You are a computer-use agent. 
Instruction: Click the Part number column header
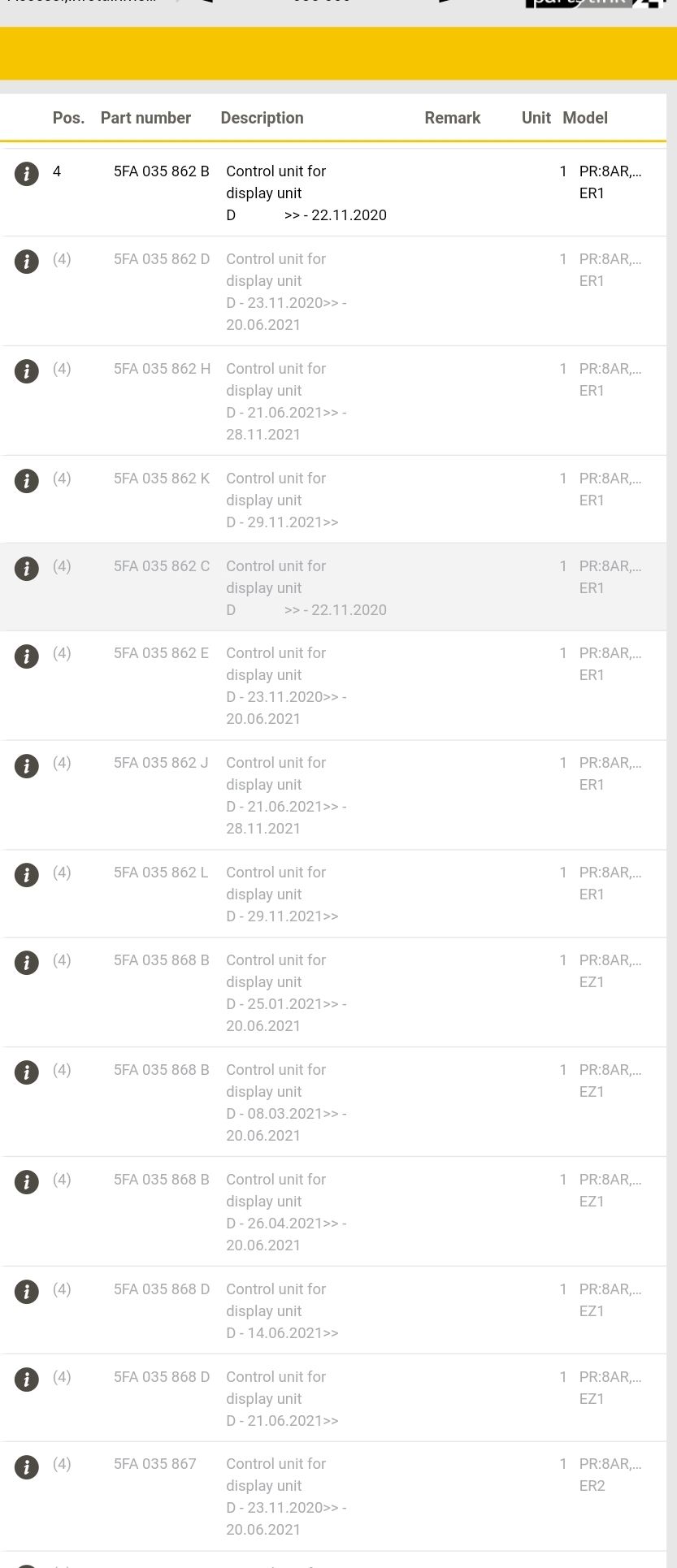click(145, 118)
